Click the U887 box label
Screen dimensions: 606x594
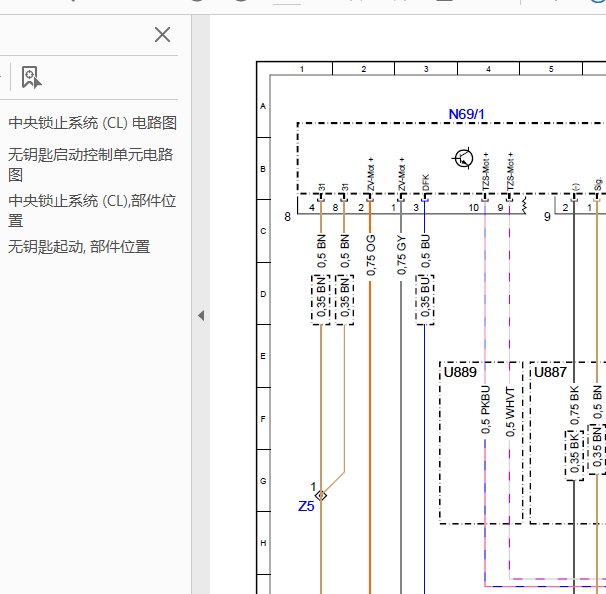click(x=550, y=372)
